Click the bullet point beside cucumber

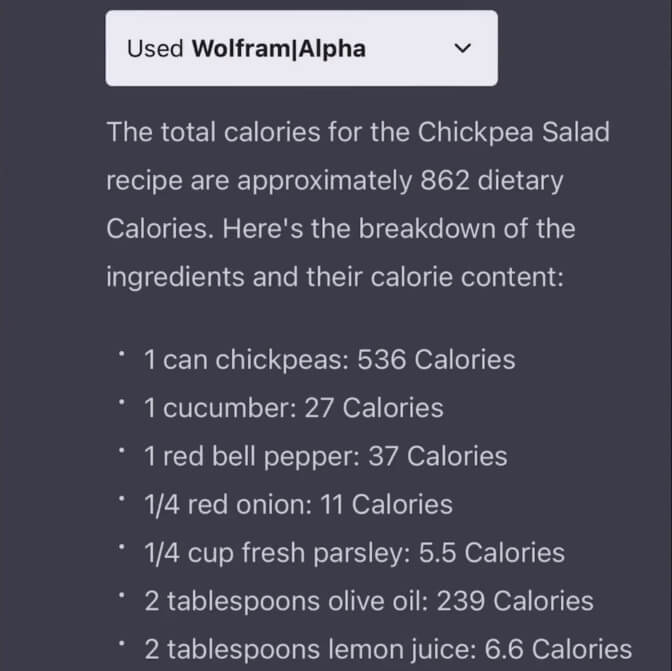tap(120, 402)
